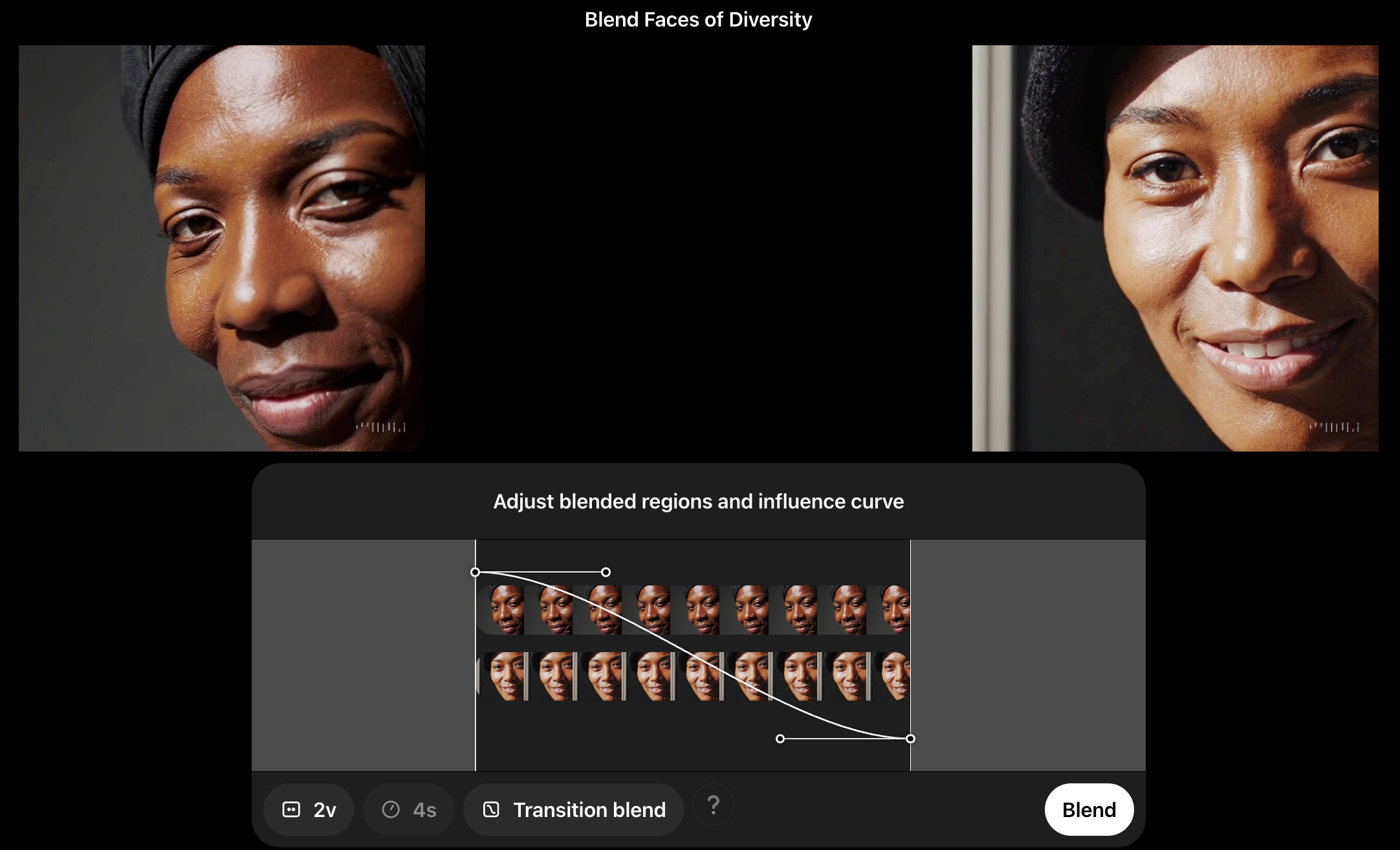Viewport: 1400px width, 850px height.
Task: Click the Blend button
Action: (x=1088, y=809)
